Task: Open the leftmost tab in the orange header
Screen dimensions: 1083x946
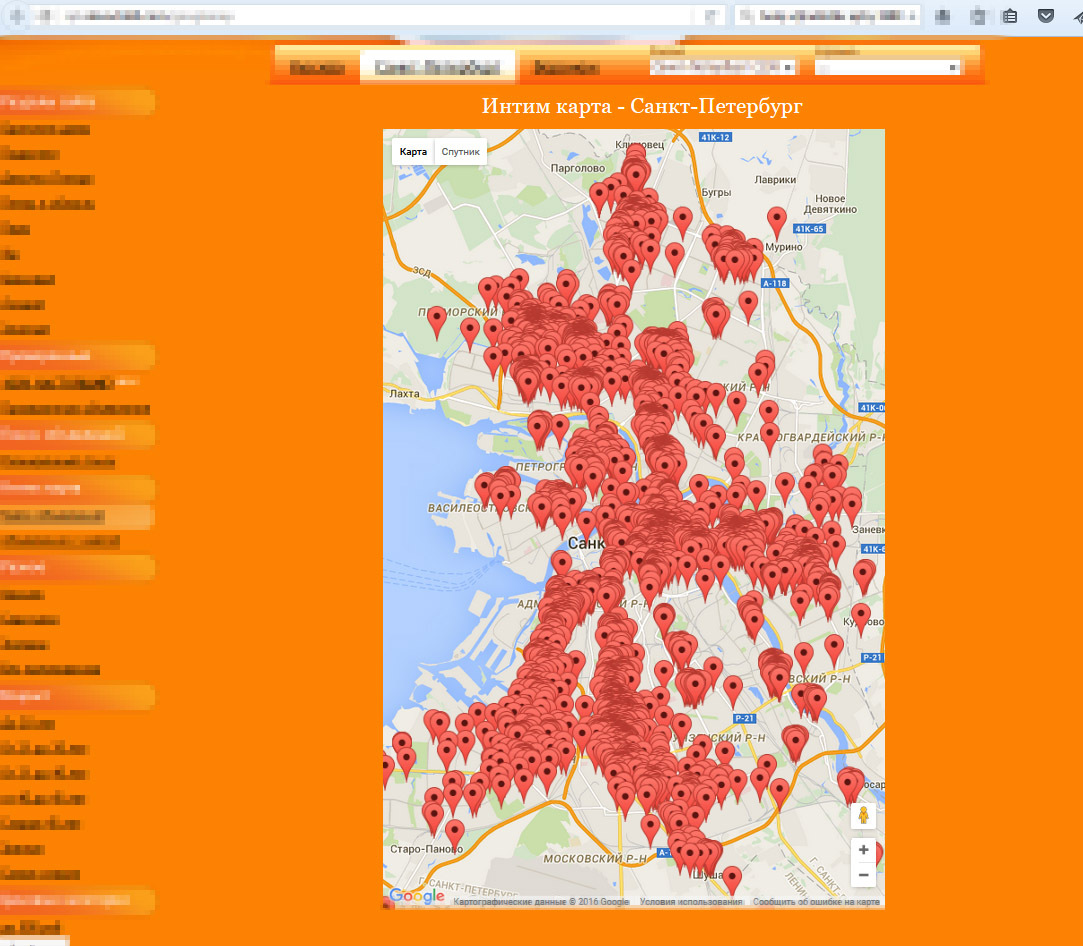Action: coord(317,68)
